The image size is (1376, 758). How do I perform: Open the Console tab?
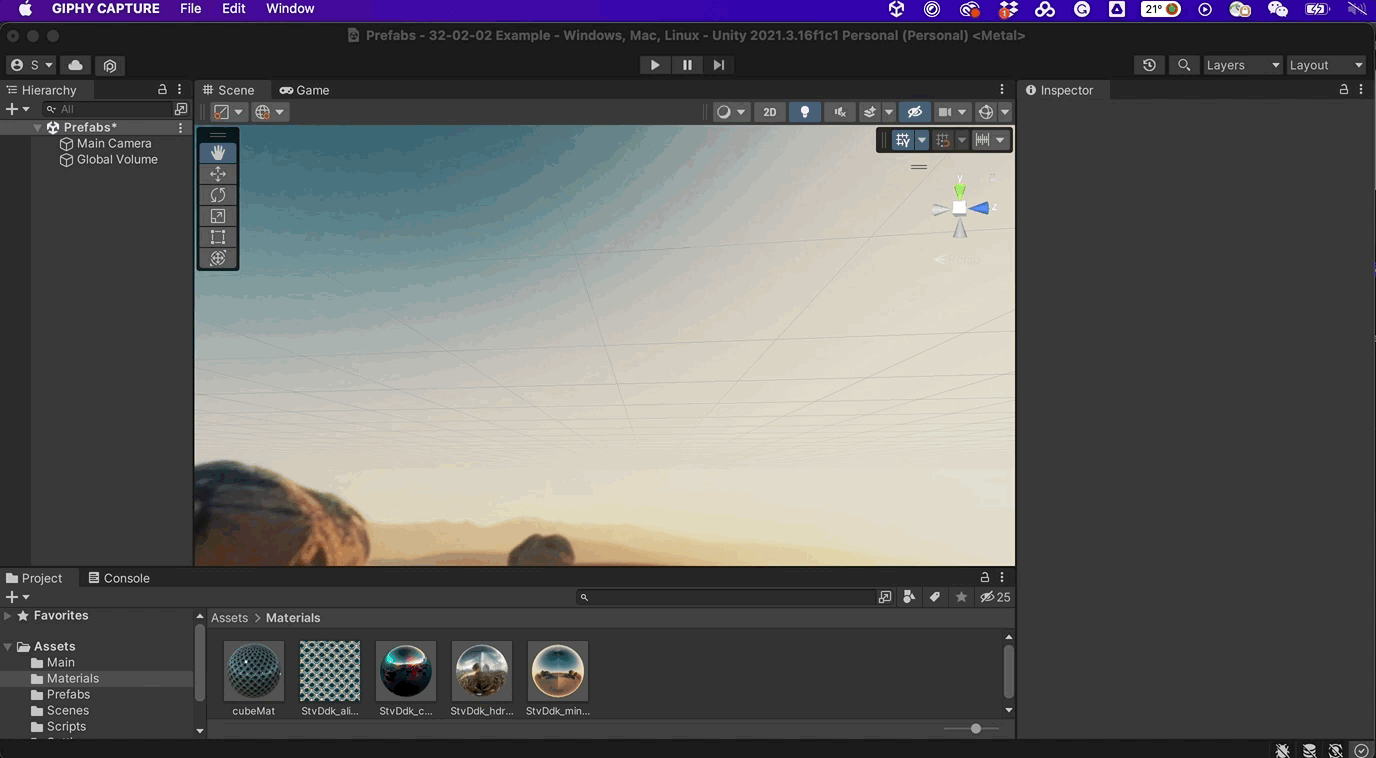click(x=119, y=578)
